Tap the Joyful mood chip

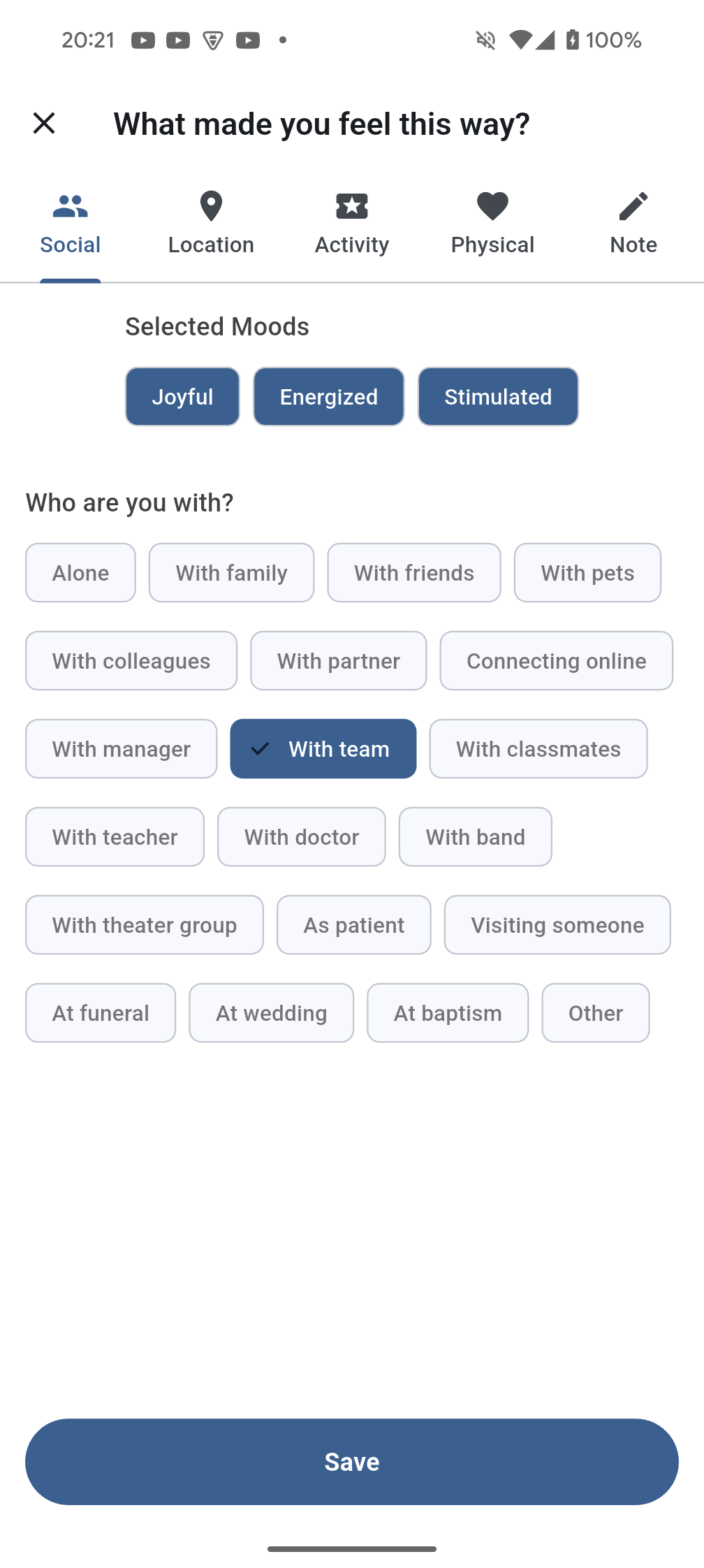coord(182,397)
